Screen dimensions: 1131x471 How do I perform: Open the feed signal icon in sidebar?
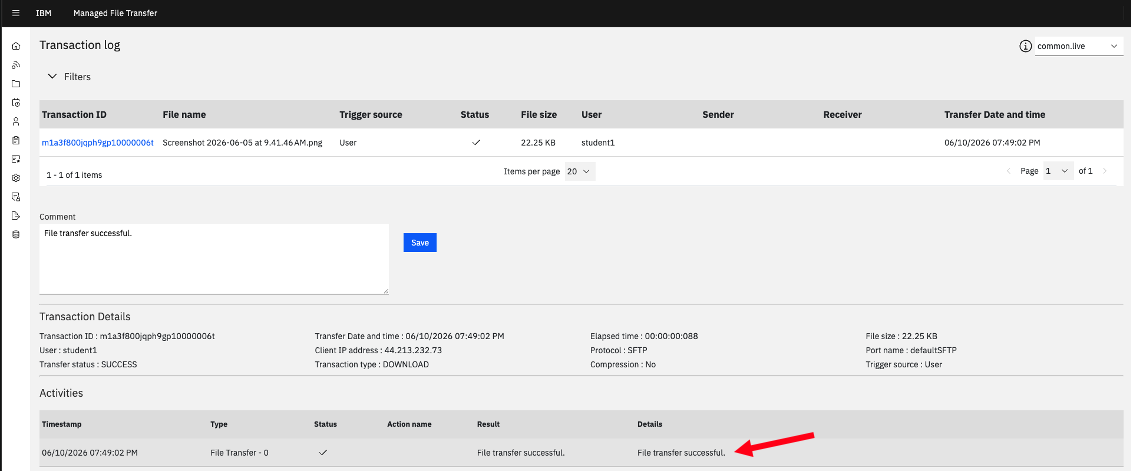point(16,65)
